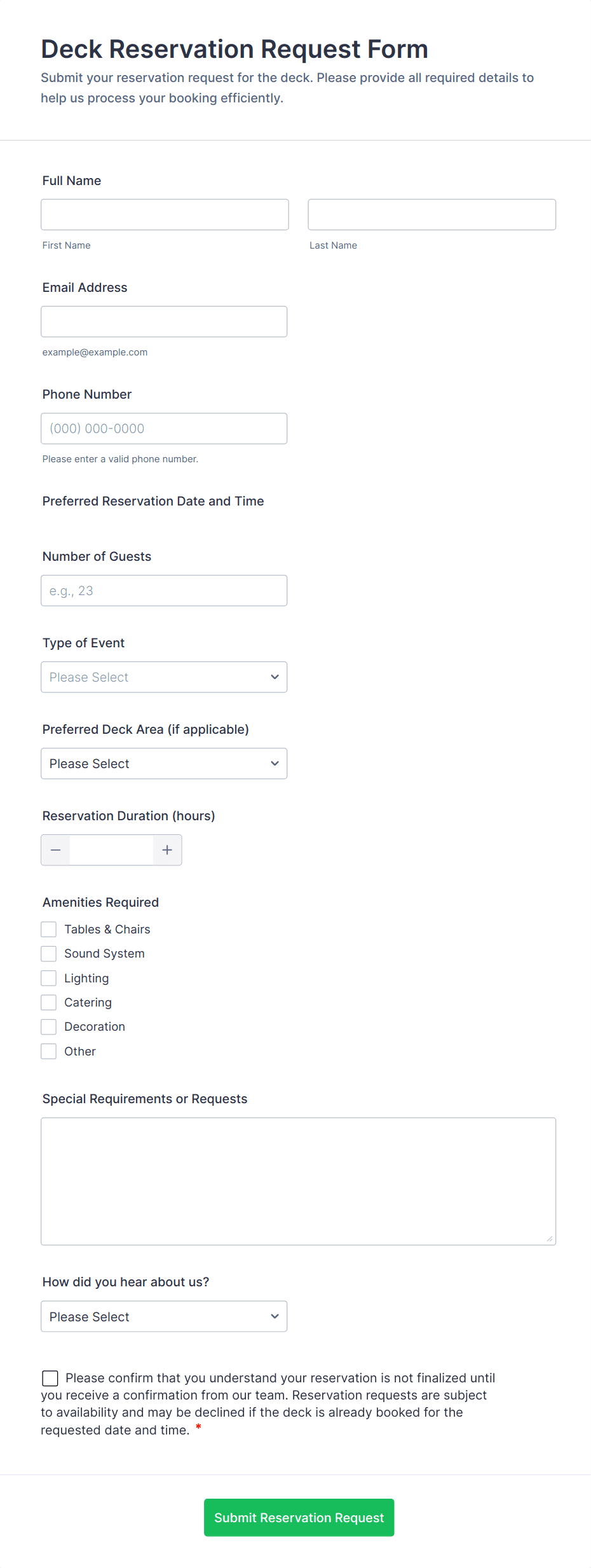Click into the Last Name field
Viewport: 591px width, 1568px height.
point(431,215)
